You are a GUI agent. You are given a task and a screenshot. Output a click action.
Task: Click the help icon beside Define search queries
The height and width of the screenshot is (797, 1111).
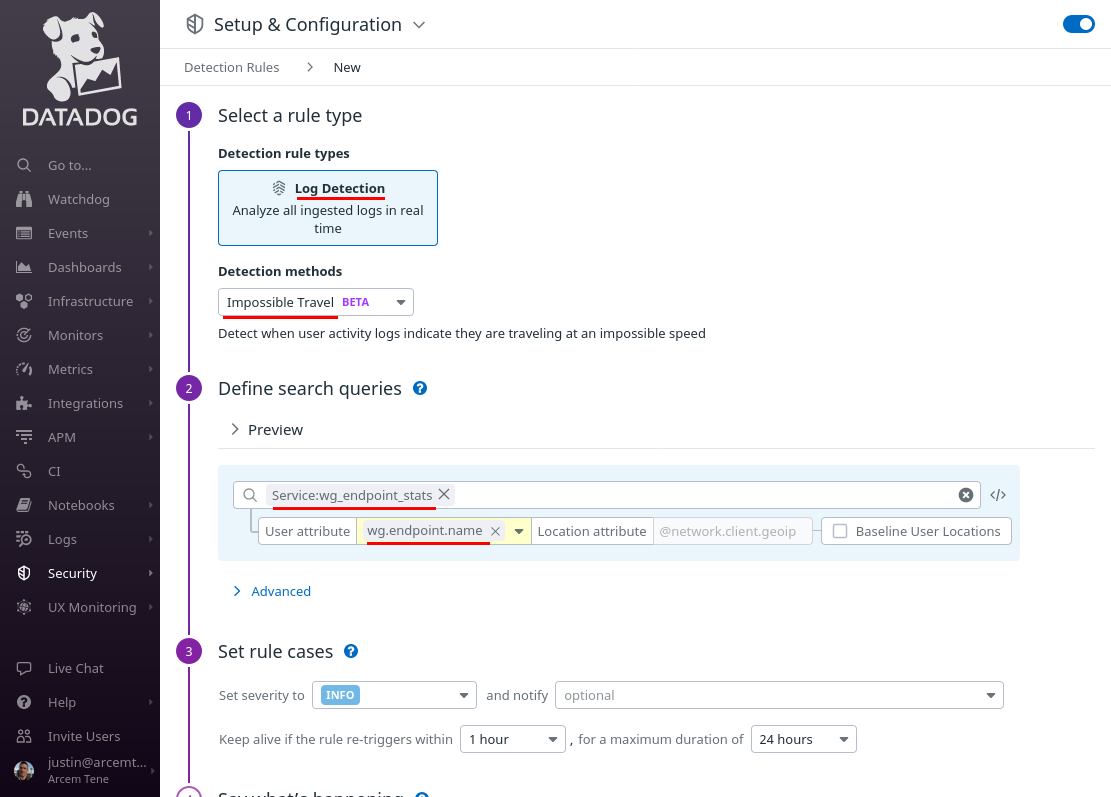pyautogui.click(x=420, y=388)
